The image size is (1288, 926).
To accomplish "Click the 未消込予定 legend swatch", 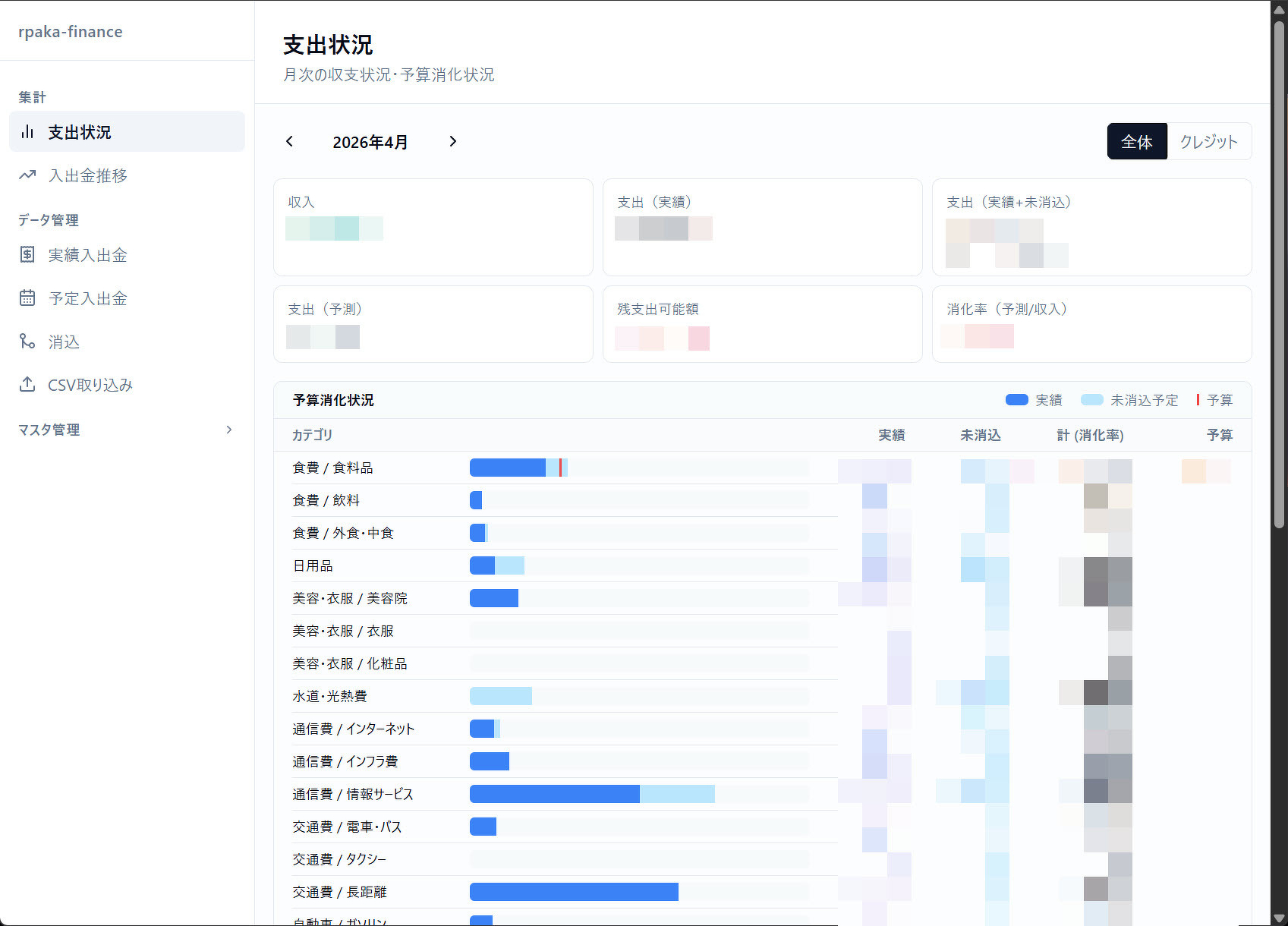I will (1091, 400).
